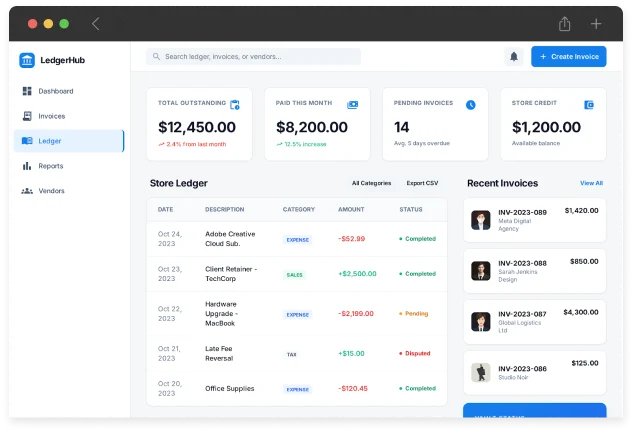
Task: Click the Pending status label
Action: pyautogui.click(x=414, y=313)
